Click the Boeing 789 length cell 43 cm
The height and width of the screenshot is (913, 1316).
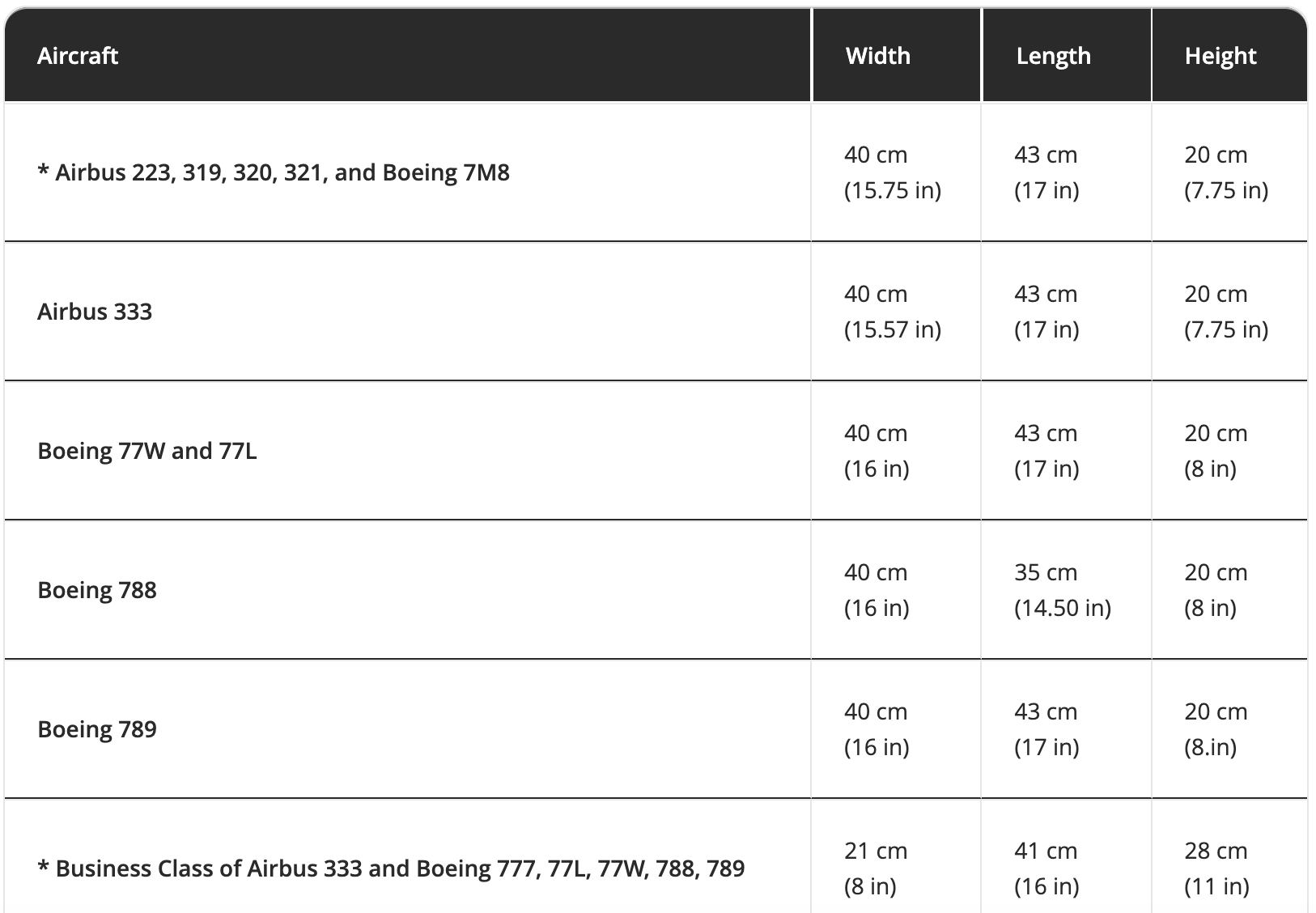coord(1046,712)
